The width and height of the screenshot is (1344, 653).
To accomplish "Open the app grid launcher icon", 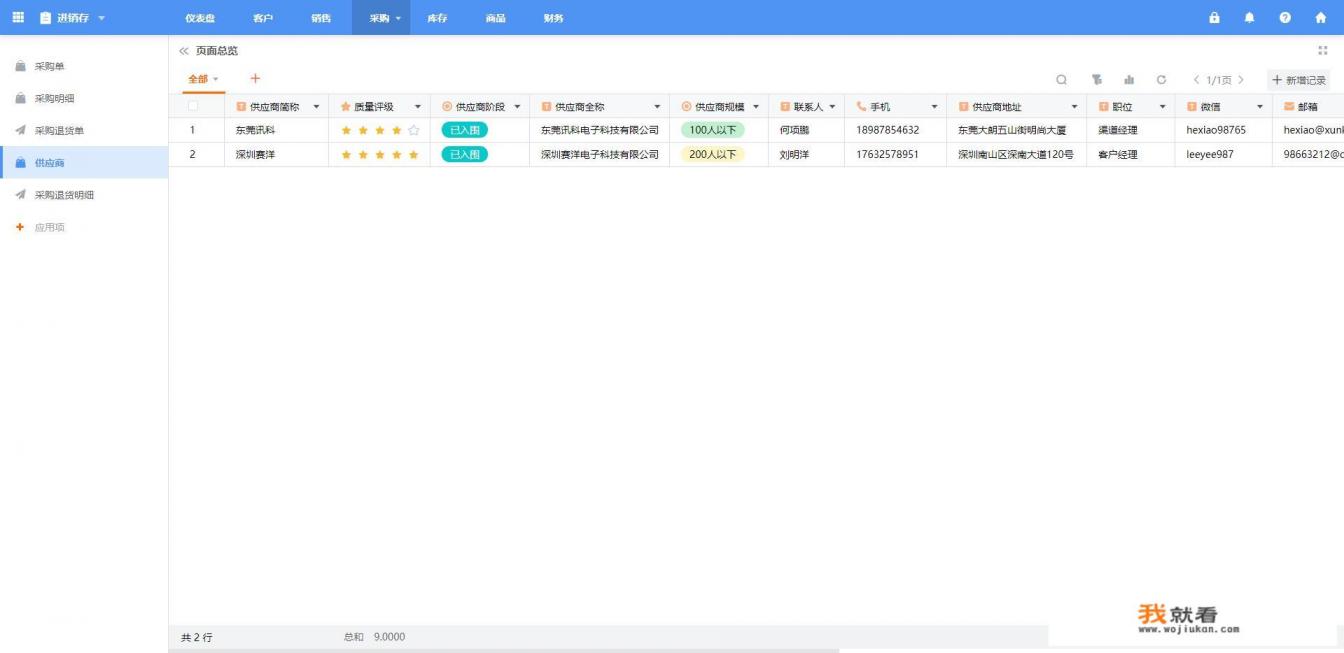I will [17, 18].
